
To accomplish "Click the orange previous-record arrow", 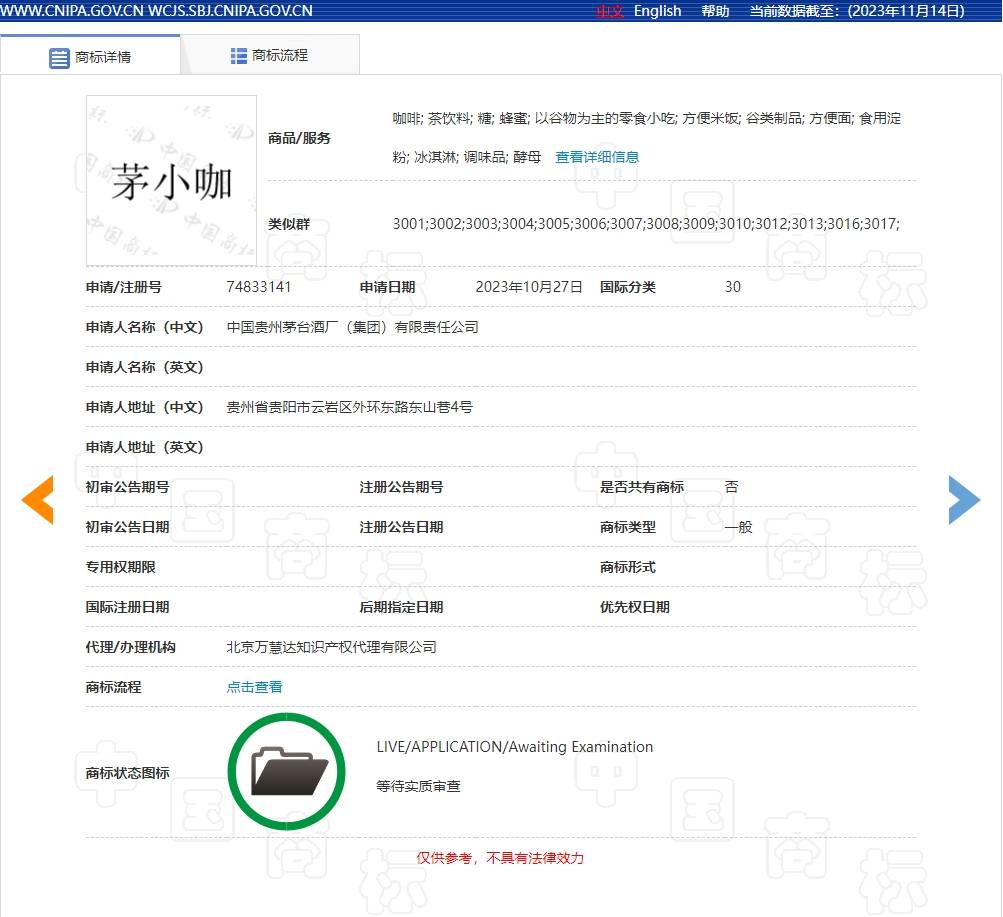I will tap(38, 500).
